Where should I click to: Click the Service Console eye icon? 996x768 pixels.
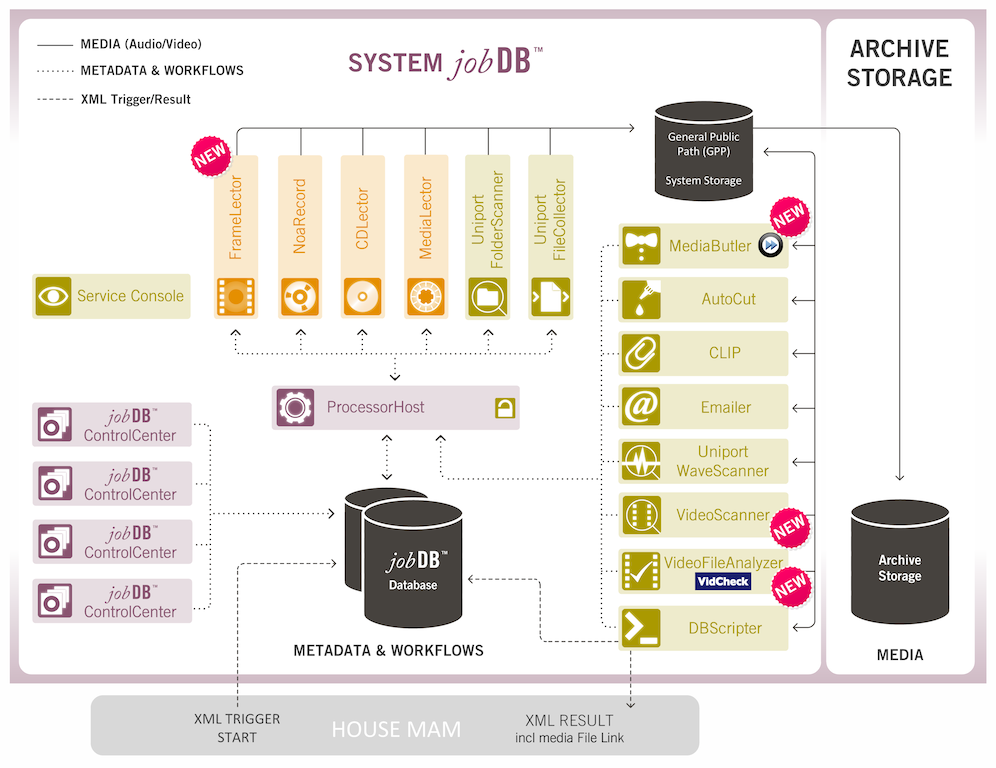tap(53, 296)
